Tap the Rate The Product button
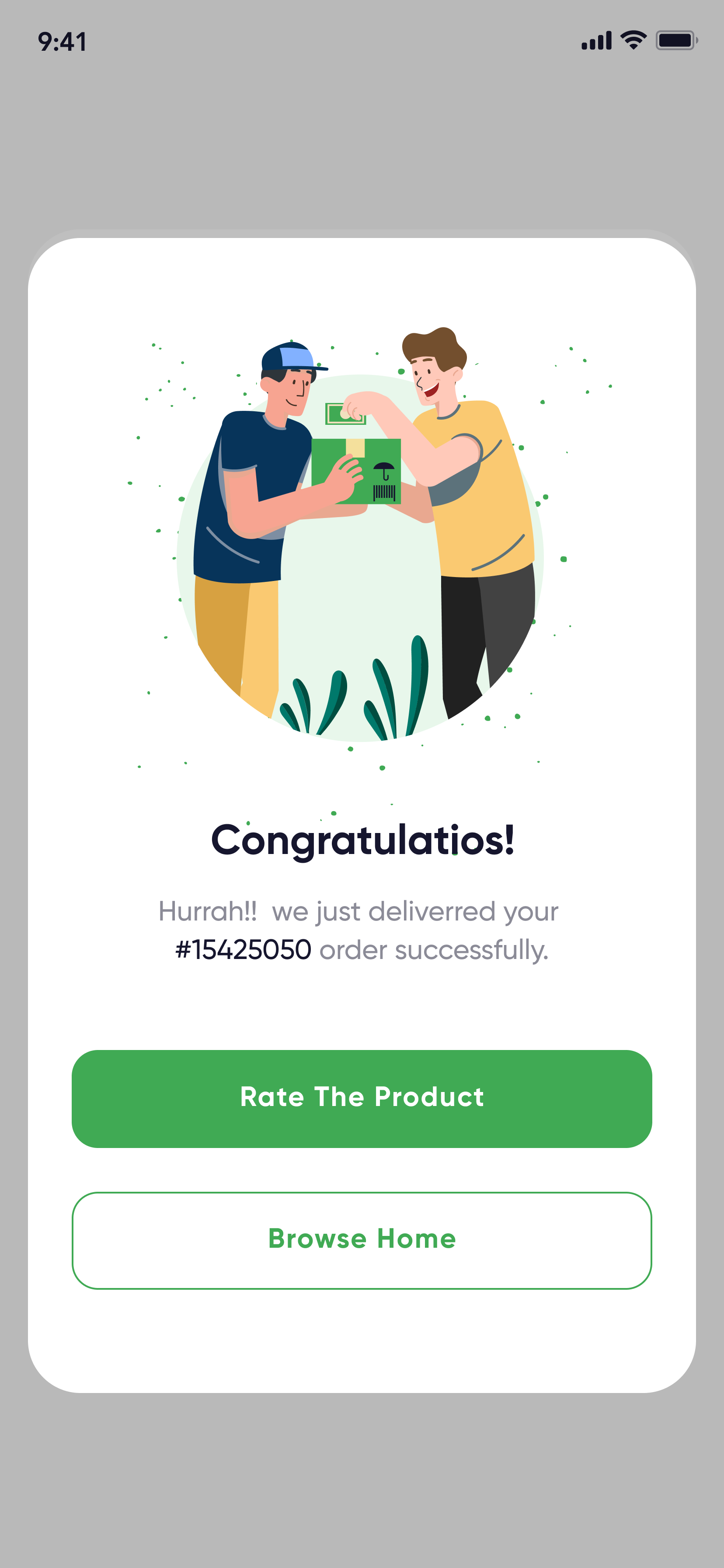 [362, 1098]
